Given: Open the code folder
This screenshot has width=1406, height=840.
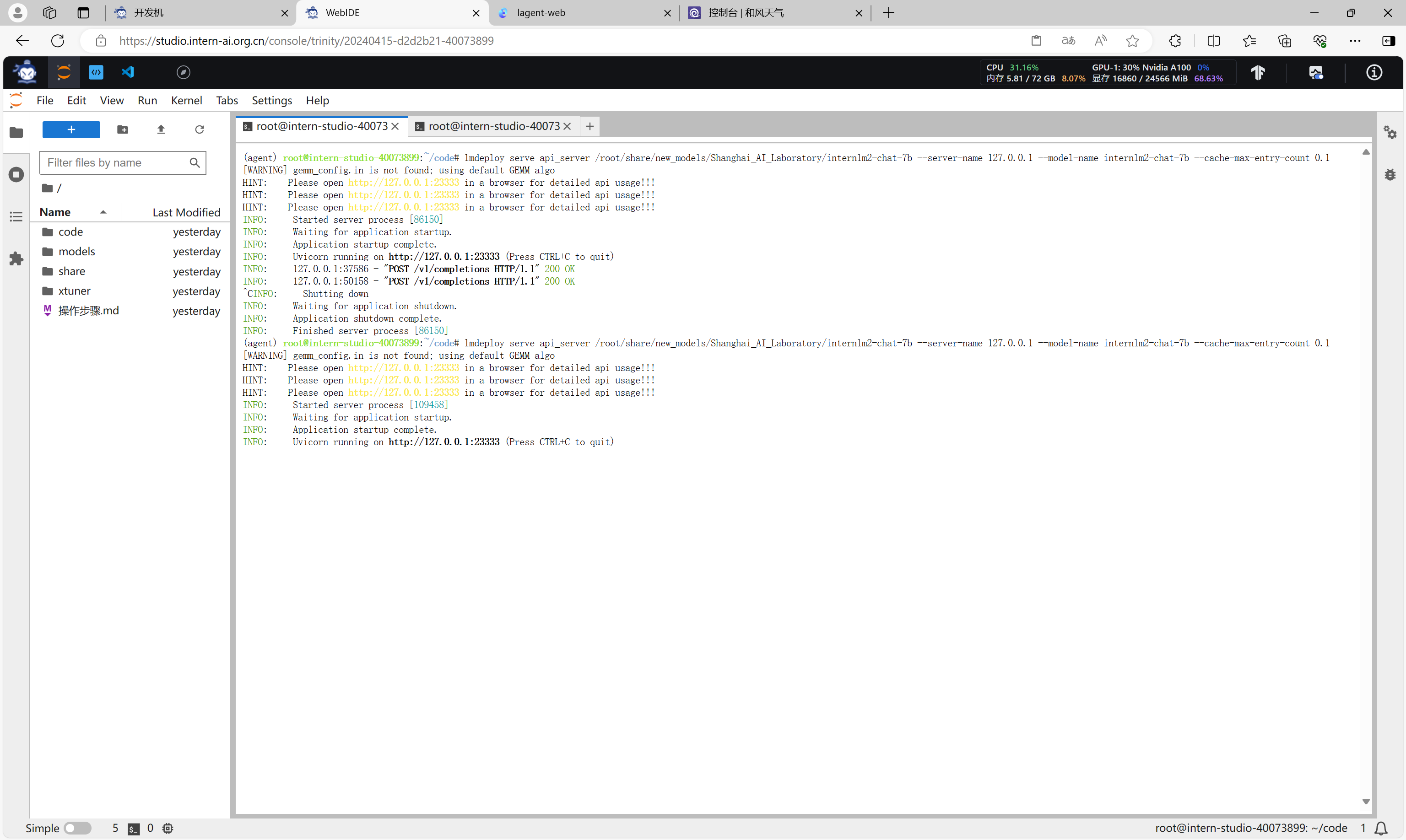Looking at the screenshot, I should click(x=131, y=232).
